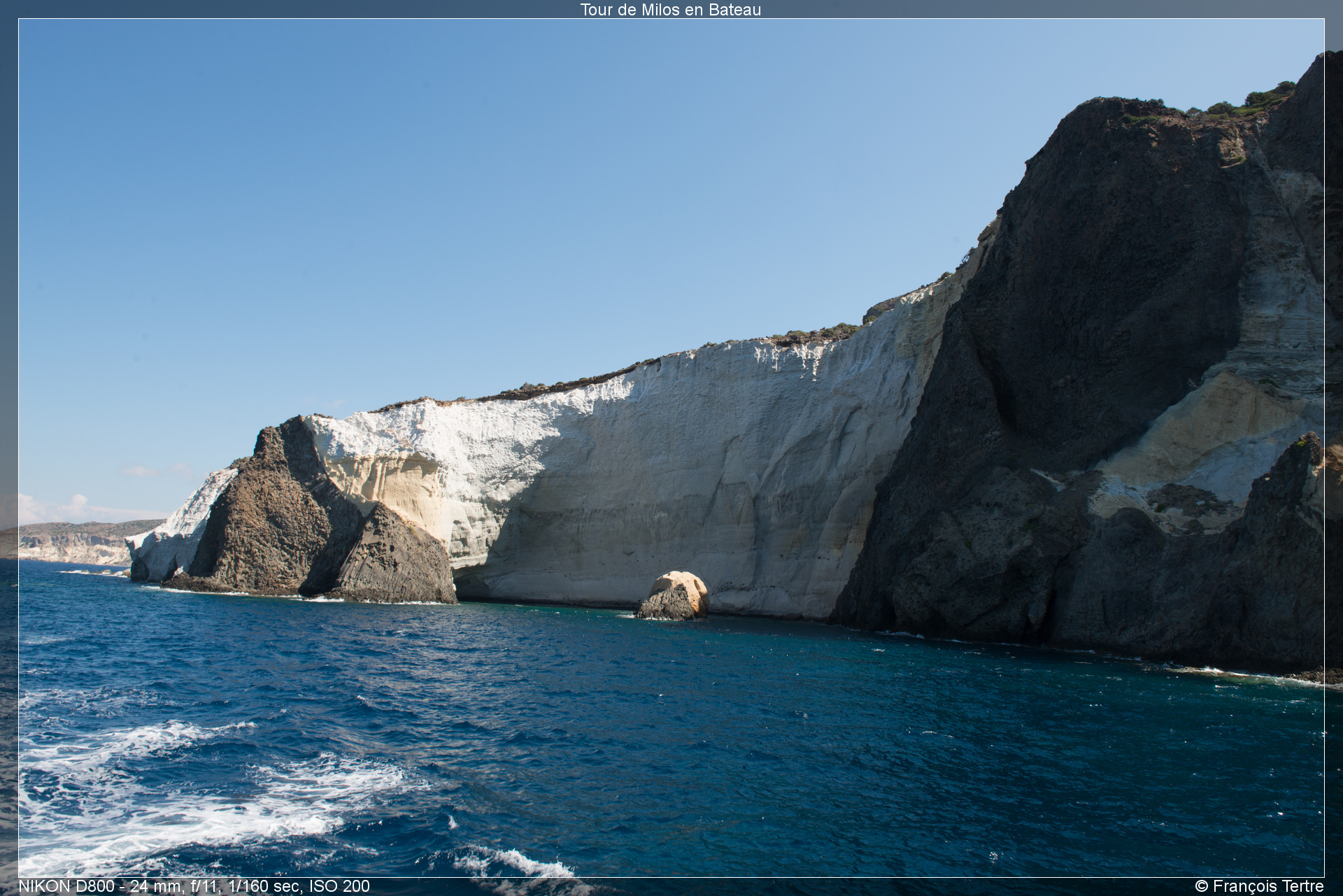Click the title 'Tour de Milos en Bateau'
Screen dimensions: 1343x896
point(670,9)
